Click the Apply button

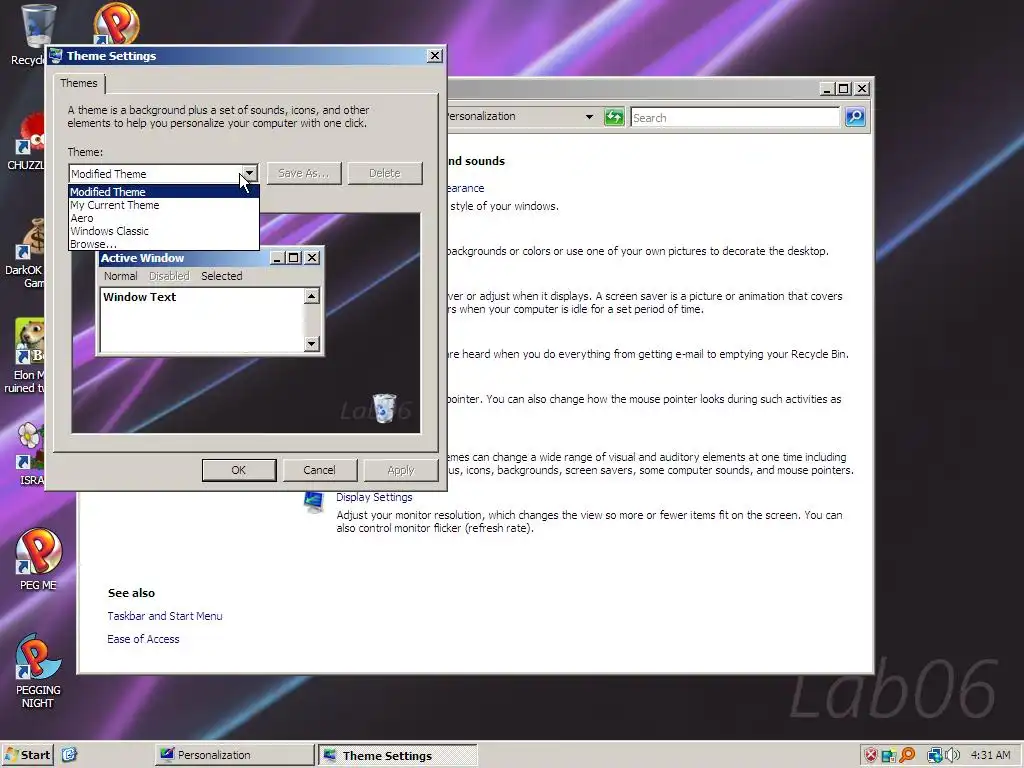coord(400,470)
